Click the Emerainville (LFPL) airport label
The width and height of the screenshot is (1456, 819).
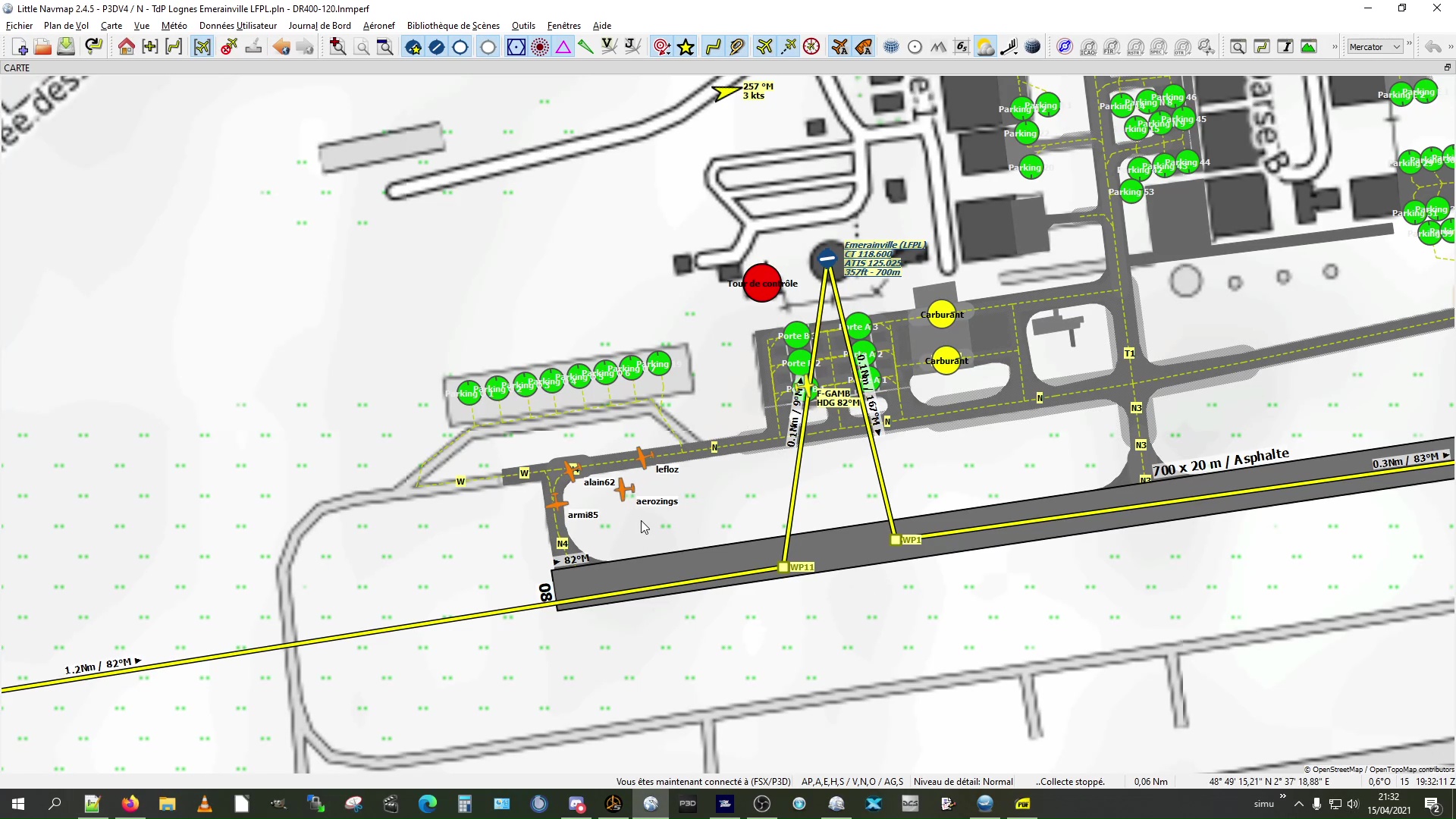click(883, 246)
